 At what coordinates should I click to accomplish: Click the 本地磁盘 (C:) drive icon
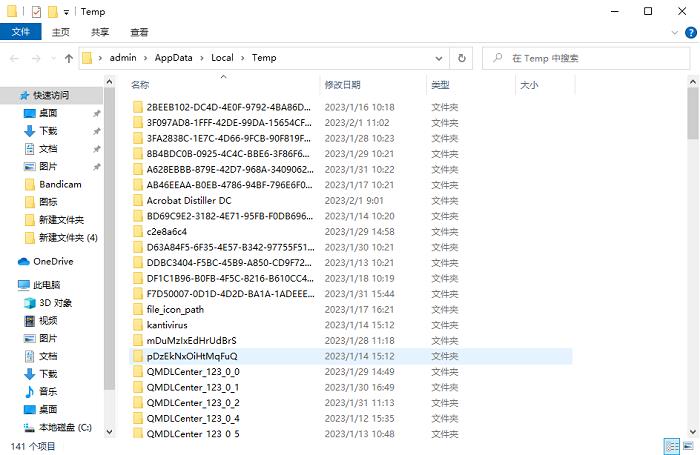29,428
